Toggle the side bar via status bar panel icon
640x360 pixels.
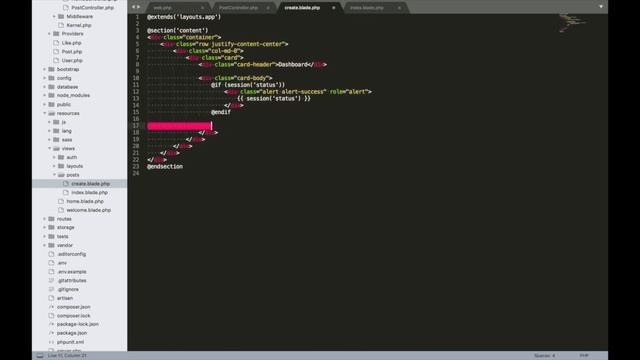[40, 356]
